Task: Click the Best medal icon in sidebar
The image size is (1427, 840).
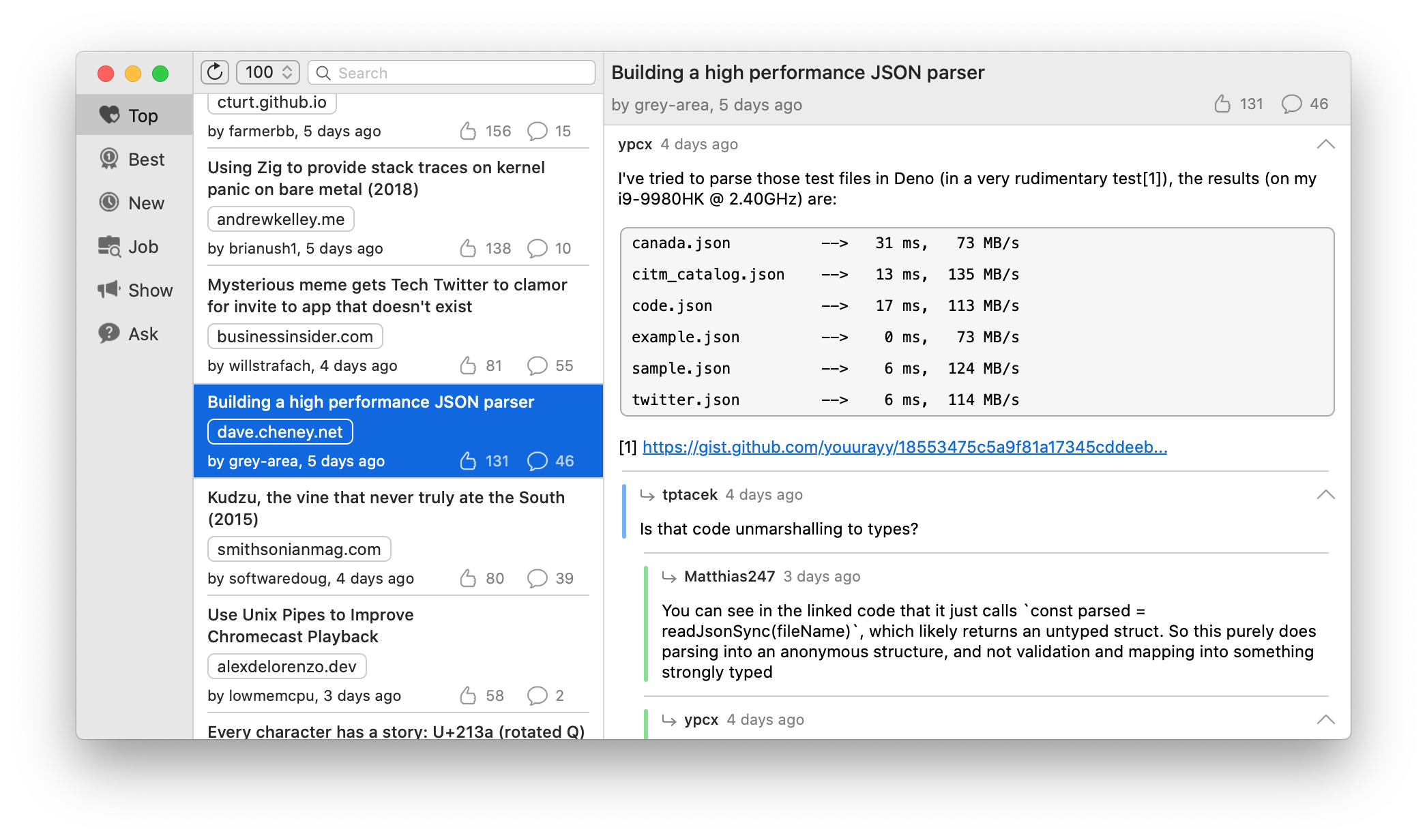Action: tap(109, 159)
